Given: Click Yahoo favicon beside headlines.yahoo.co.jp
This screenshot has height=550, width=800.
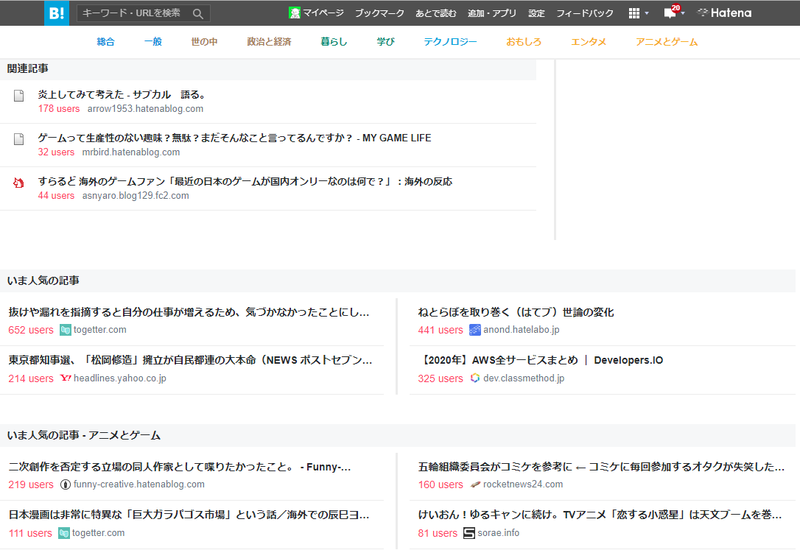Looking at the screenshot, I should pyautogui.click(x=65, y=378).
